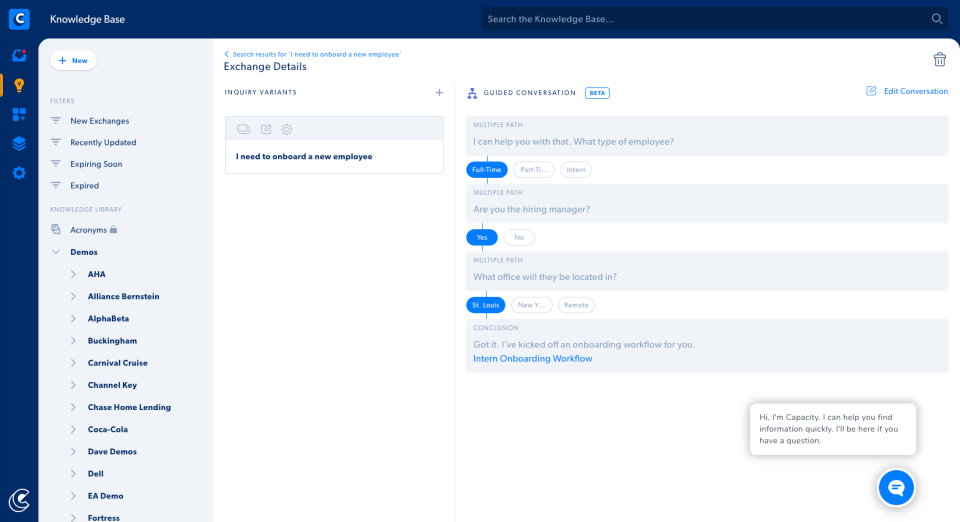Click the lock icon beside Acronyms

point(113,229)
